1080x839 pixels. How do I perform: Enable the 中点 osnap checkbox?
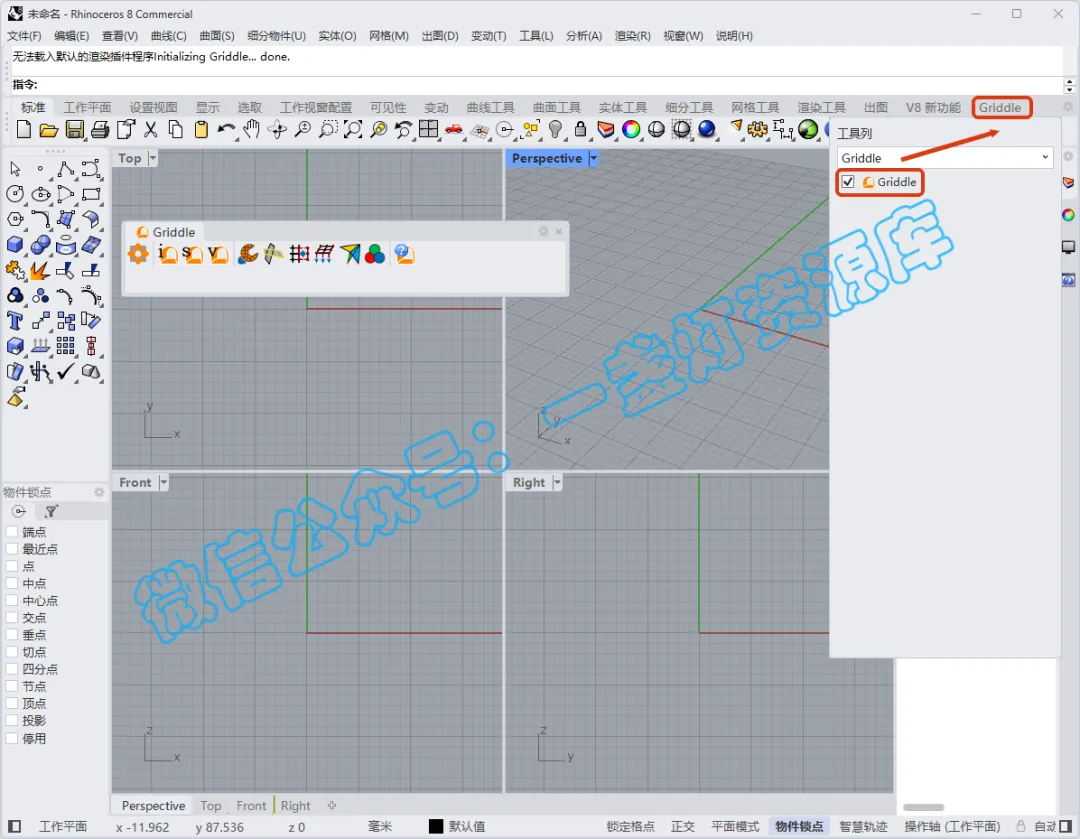click(x=12, y=583)
